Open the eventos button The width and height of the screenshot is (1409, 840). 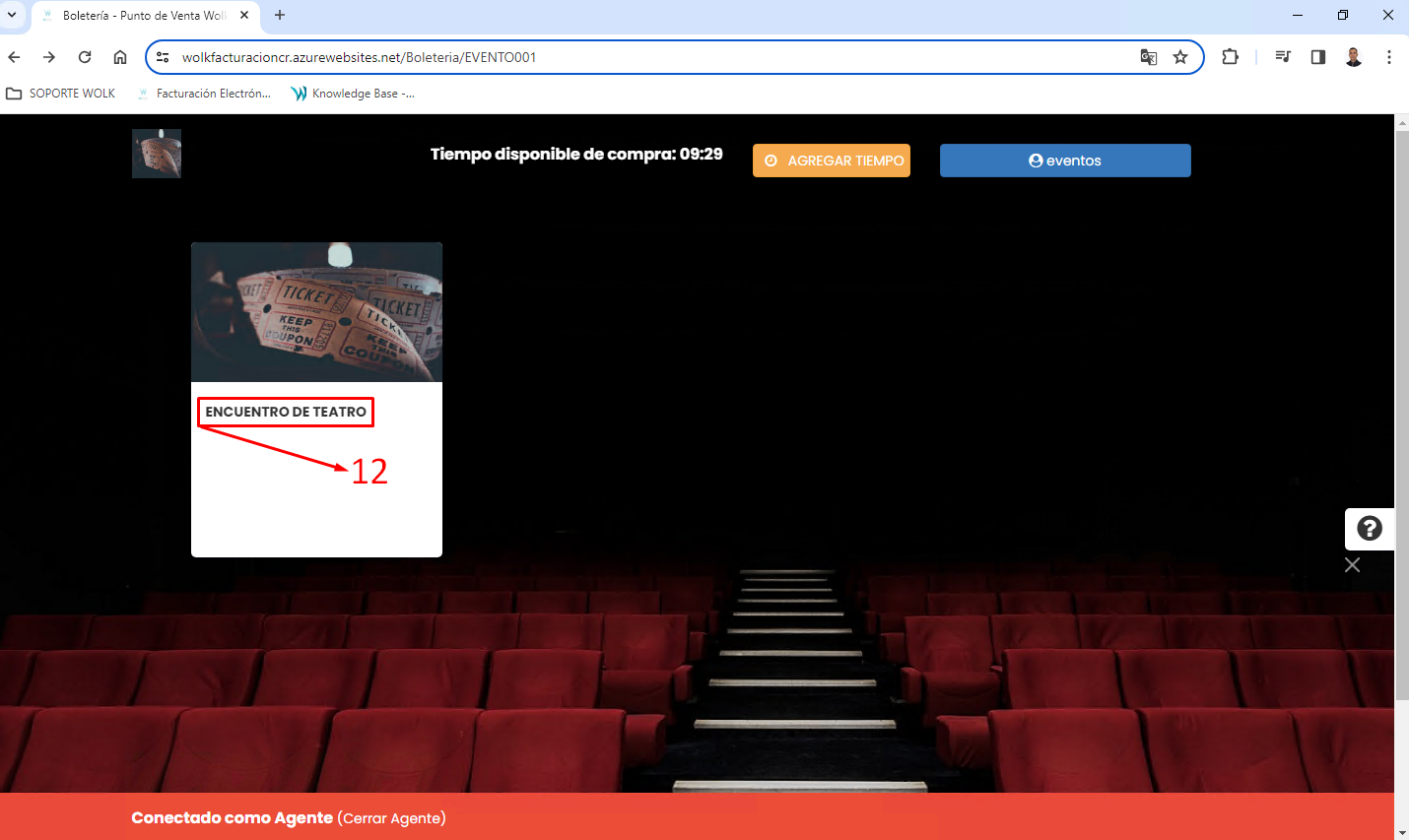point(1065,161)
